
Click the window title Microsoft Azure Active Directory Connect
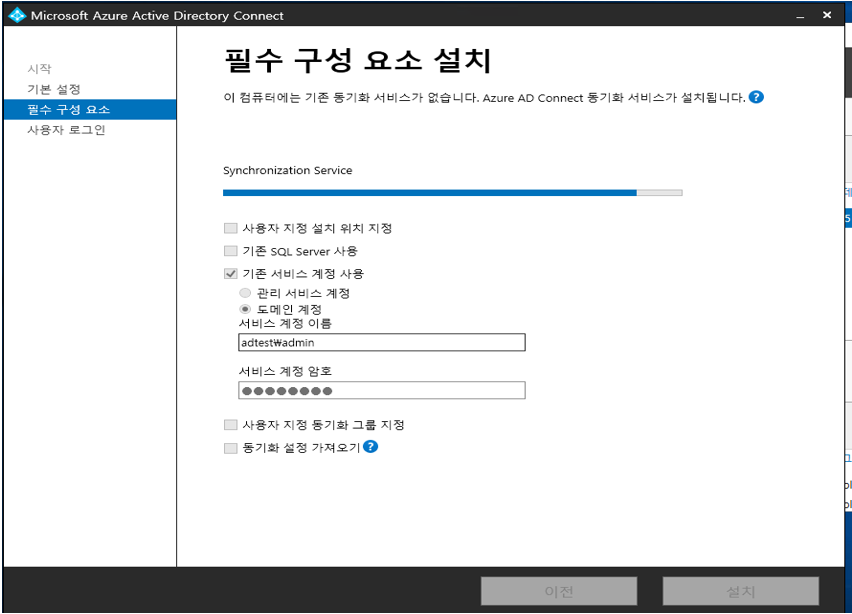157,16
